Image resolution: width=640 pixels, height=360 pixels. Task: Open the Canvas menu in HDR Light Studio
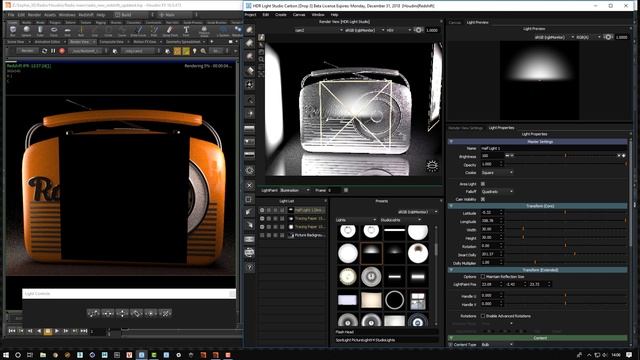click(x=299, y=15)
